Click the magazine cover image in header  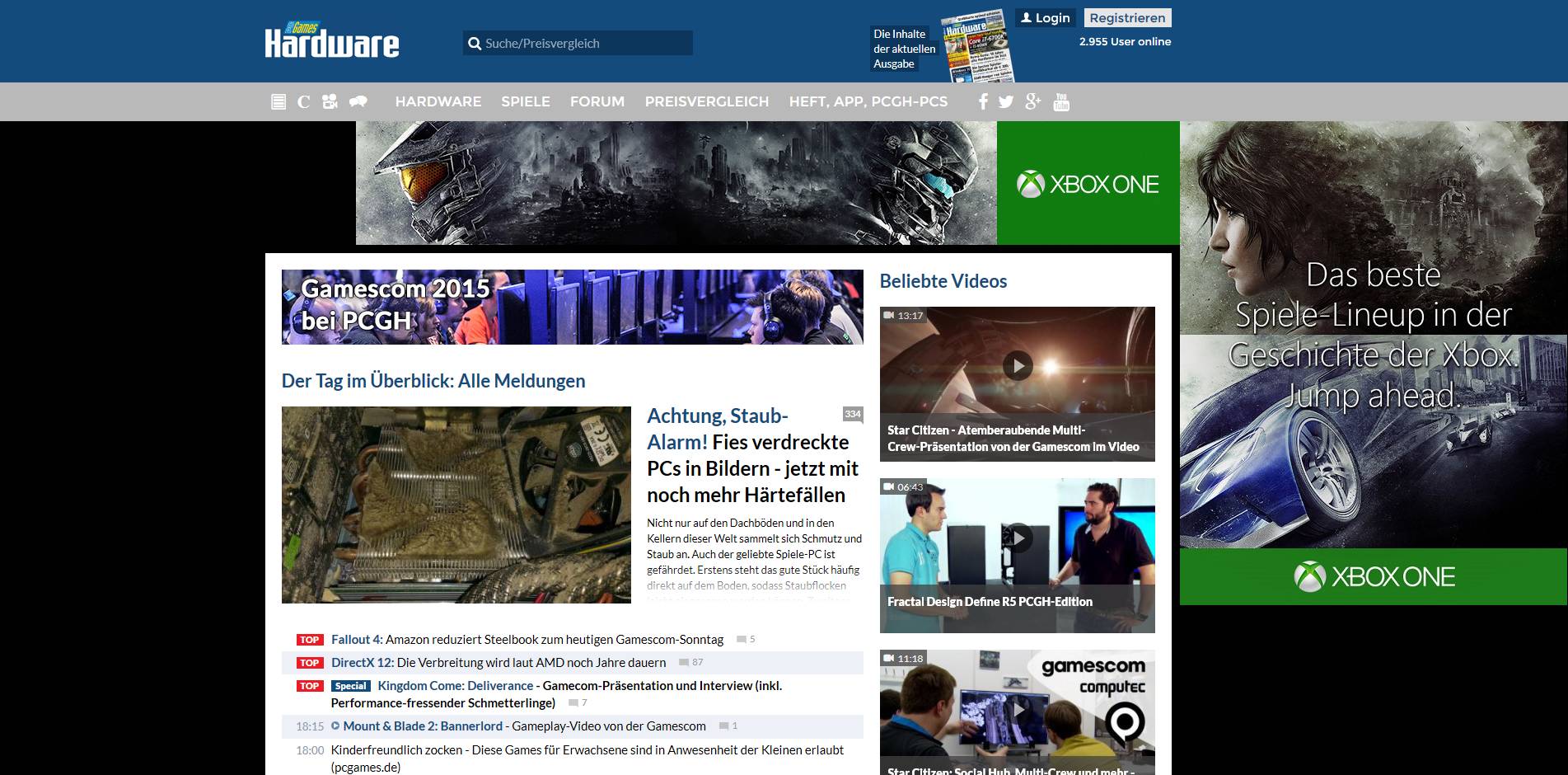[978, 45]
